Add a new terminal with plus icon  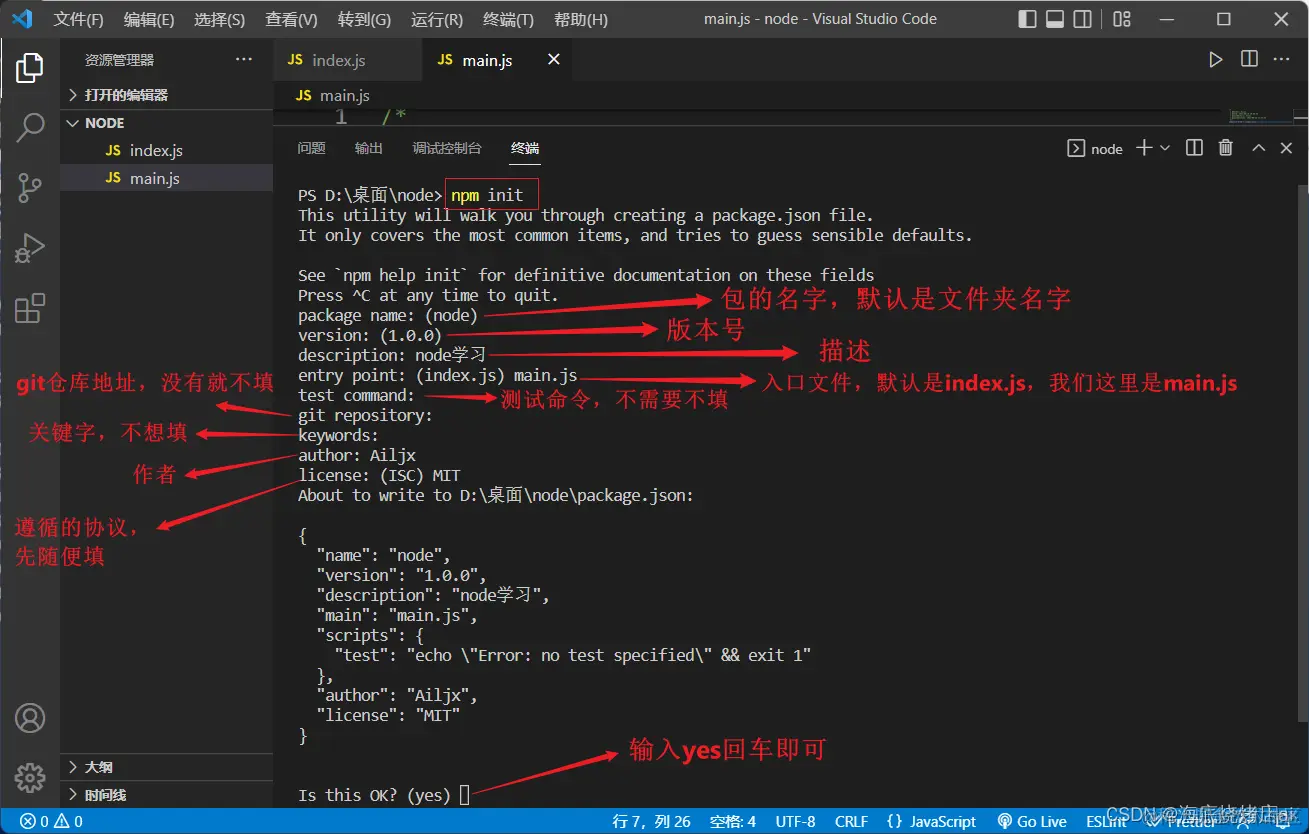(x=1145, y=148)
